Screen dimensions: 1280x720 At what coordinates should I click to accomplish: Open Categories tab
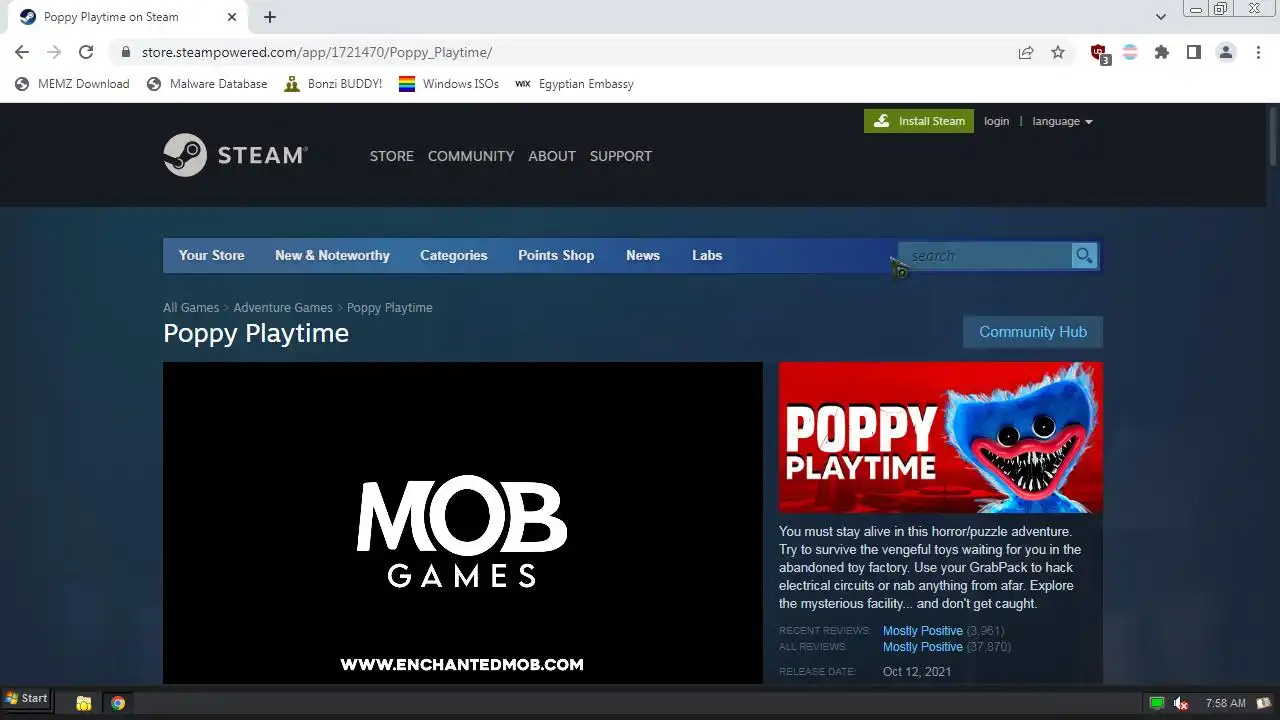454,255
